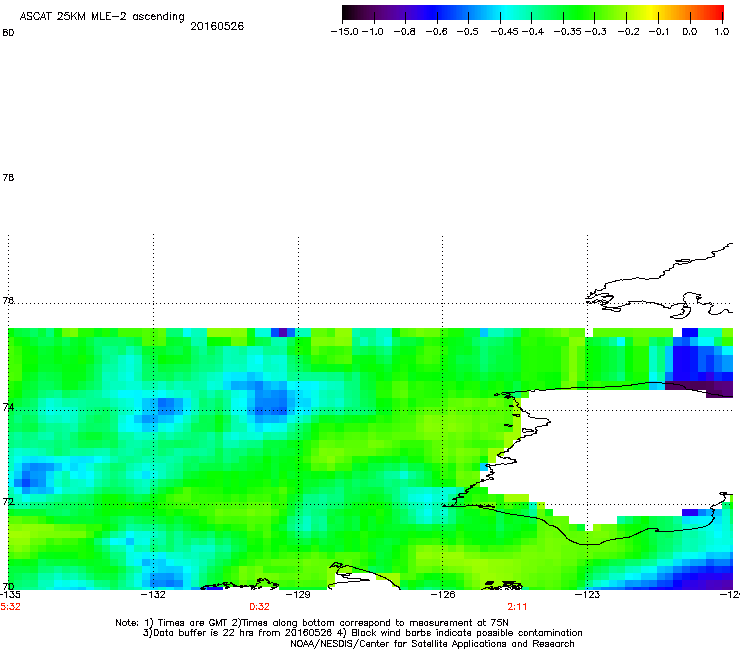Click the -0.4 color scale label
740x650 pixels.
pyautogui.click(x=533, y=32)
